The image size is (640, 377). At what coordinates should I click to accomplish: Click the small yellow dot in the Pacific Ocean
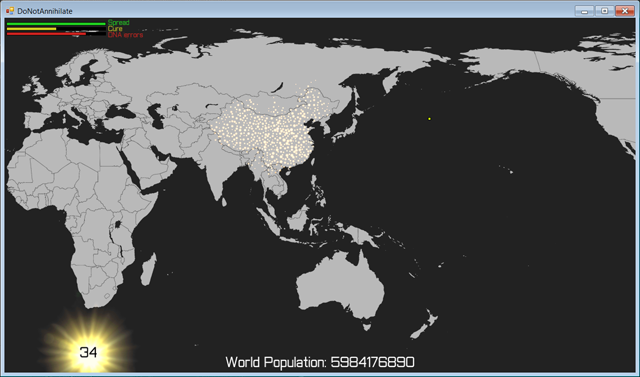click(429, 119)
